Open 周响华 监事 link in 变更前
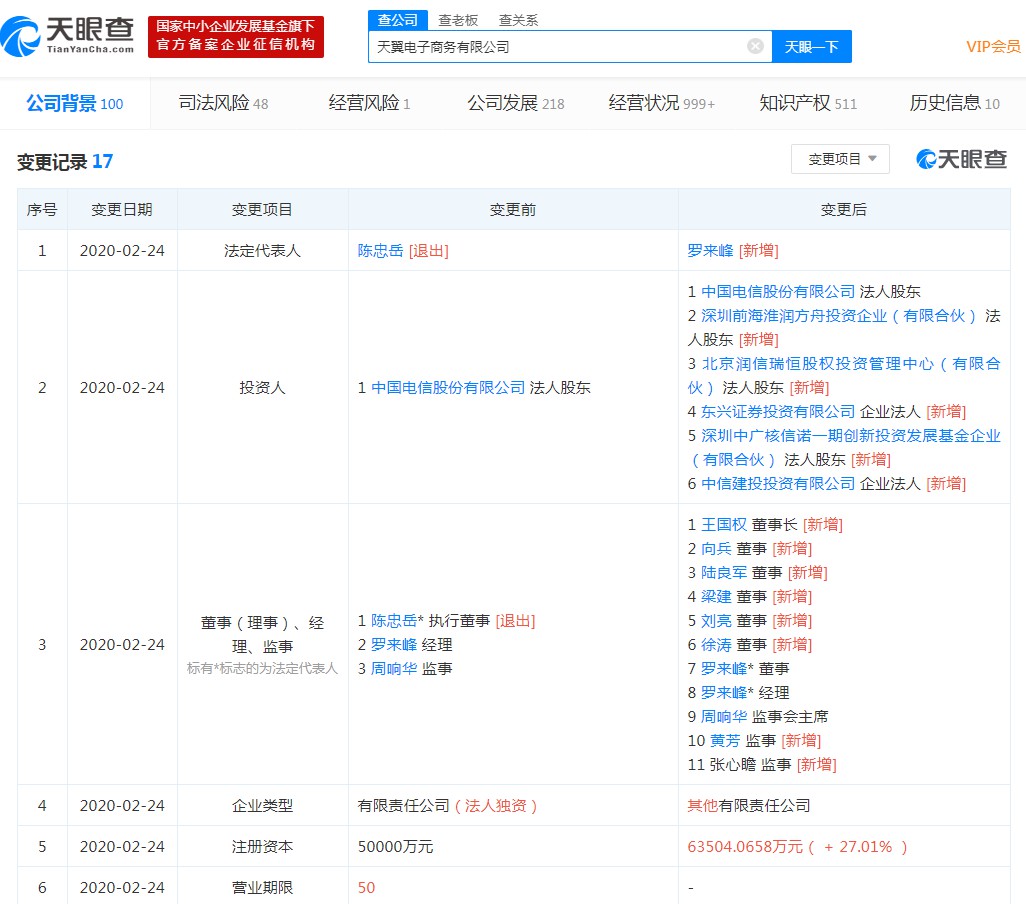The image size is (1026, 904). tap(394, 669)
